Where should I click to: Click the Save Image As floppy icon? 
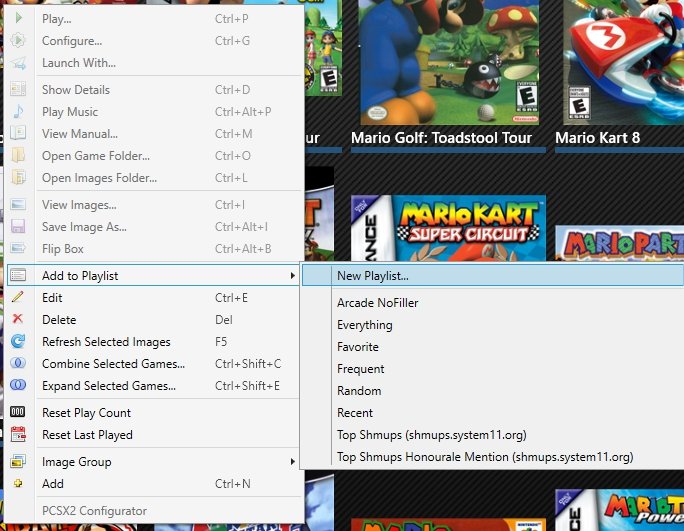[18, 226]
